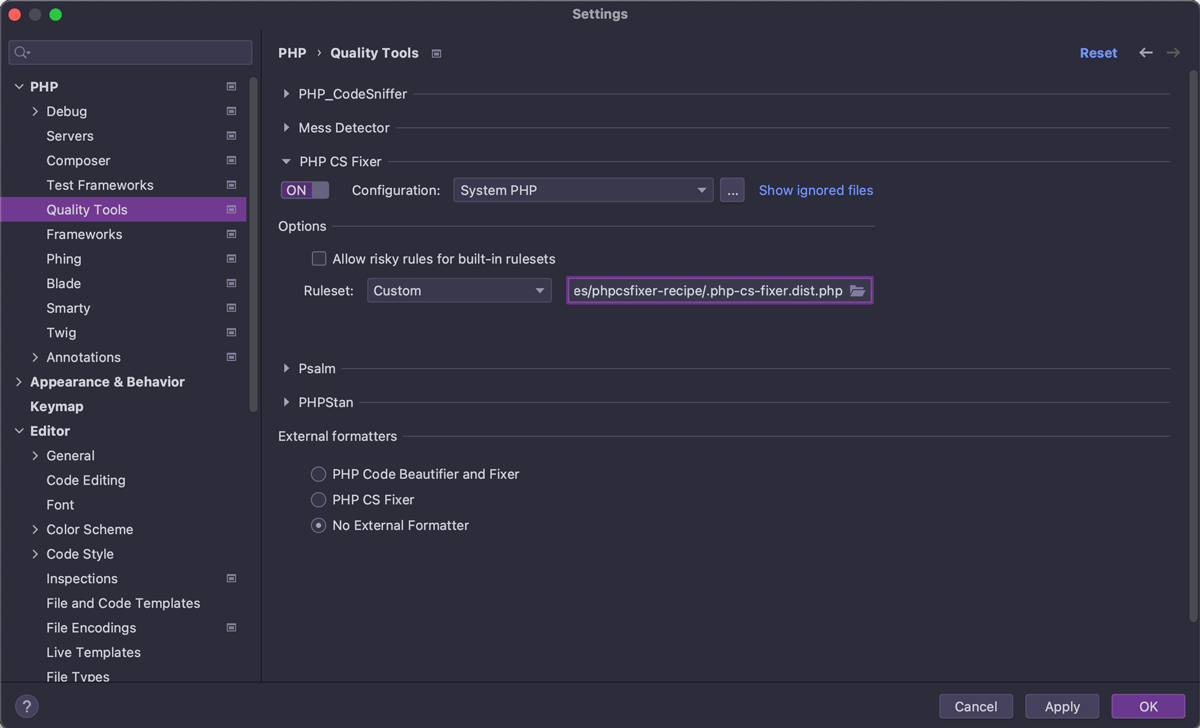The width and height of the screenshot is (1200, 728).
Task: Open the Custom ruleset dropdown
Action: (x=458, y=290)
